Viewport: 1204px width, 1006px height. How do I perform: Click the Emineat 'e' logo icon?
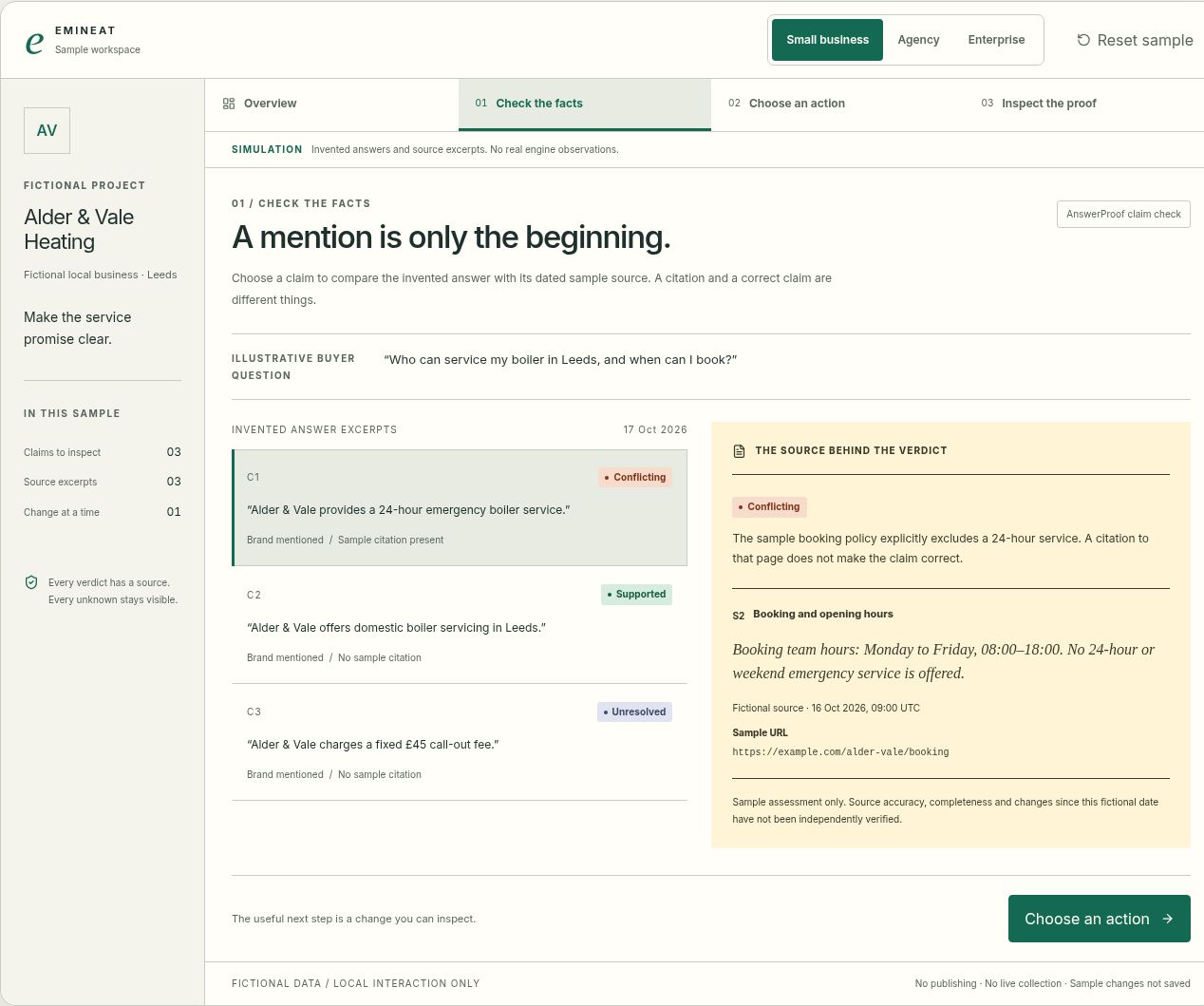(34, 43)
